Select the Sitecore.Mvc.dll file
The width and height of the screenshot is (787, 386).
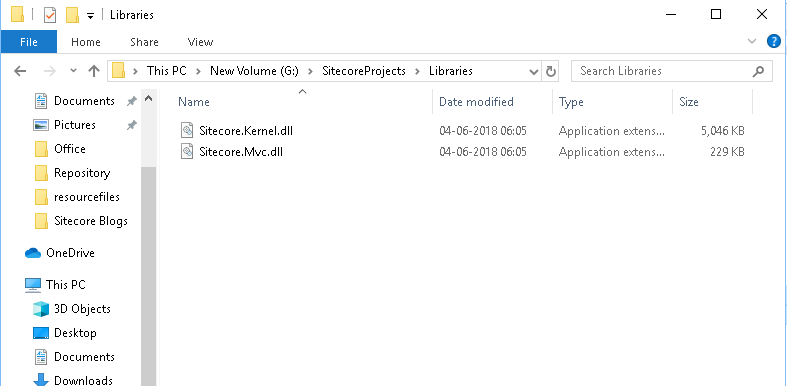pyautogui.click(x=241, y=152)
